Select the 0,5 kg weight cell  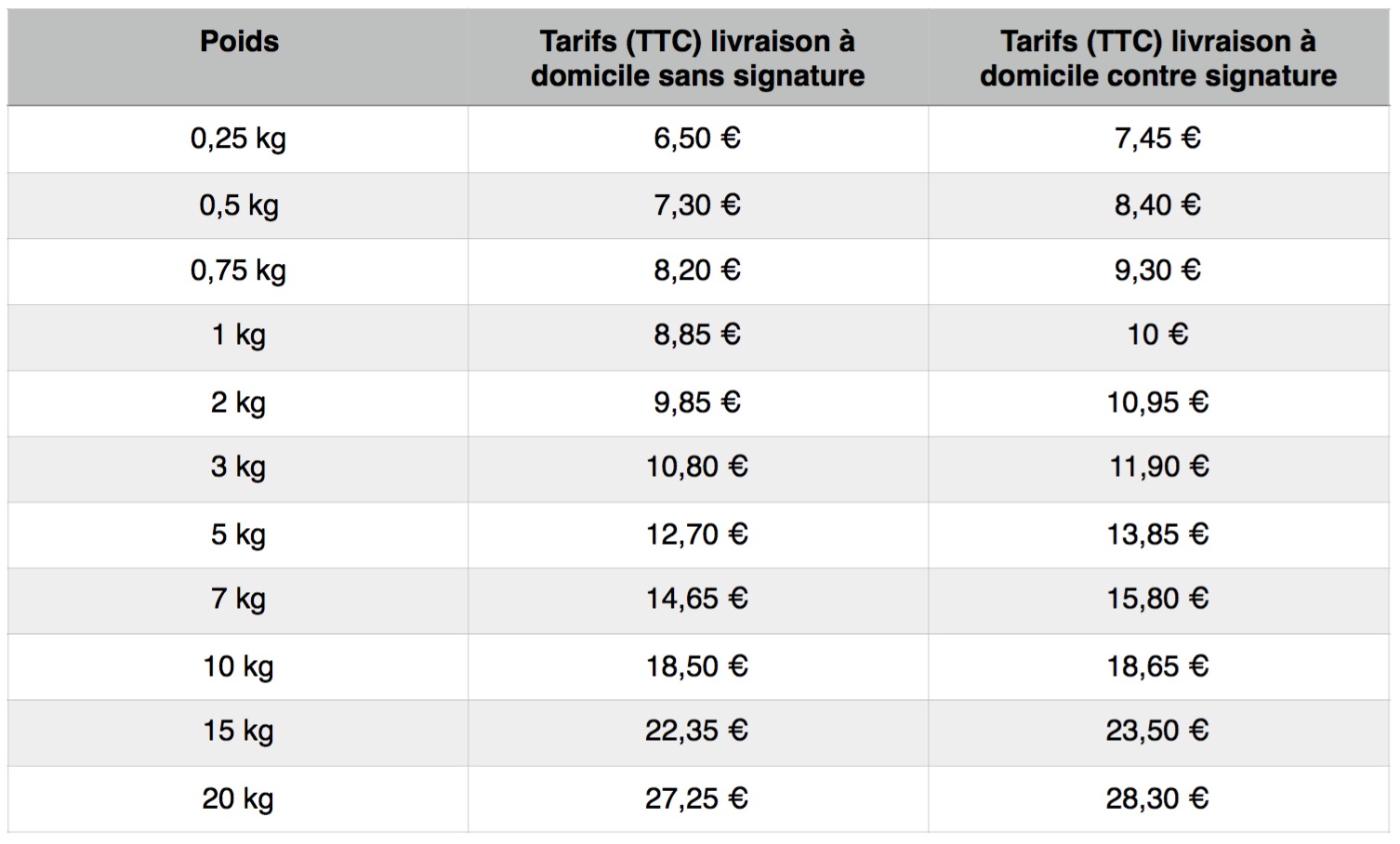click(x=238, y=205)
